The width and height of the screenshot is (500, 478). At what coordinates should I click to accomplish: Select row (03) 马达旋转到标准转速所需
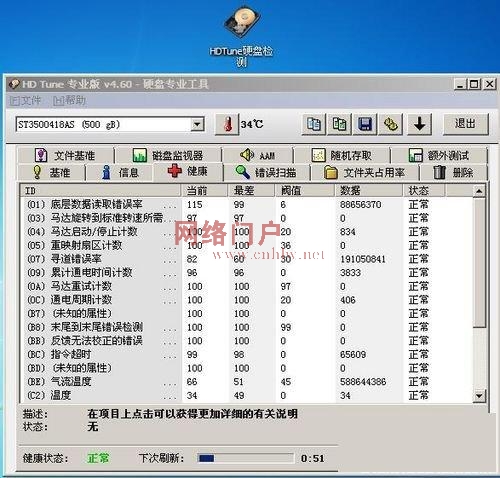tap(247, 218)
